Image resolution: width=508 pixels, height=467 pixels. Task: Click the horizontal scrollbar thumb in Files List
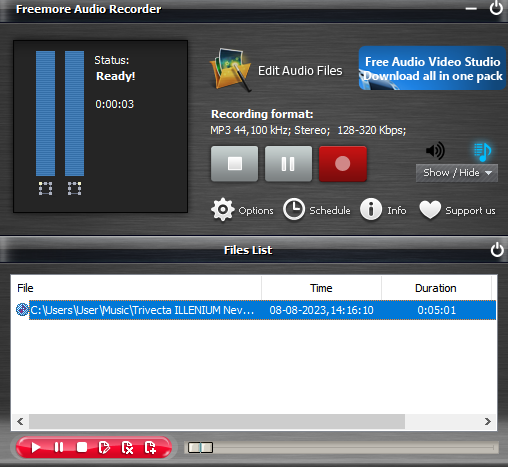[217, 421]
